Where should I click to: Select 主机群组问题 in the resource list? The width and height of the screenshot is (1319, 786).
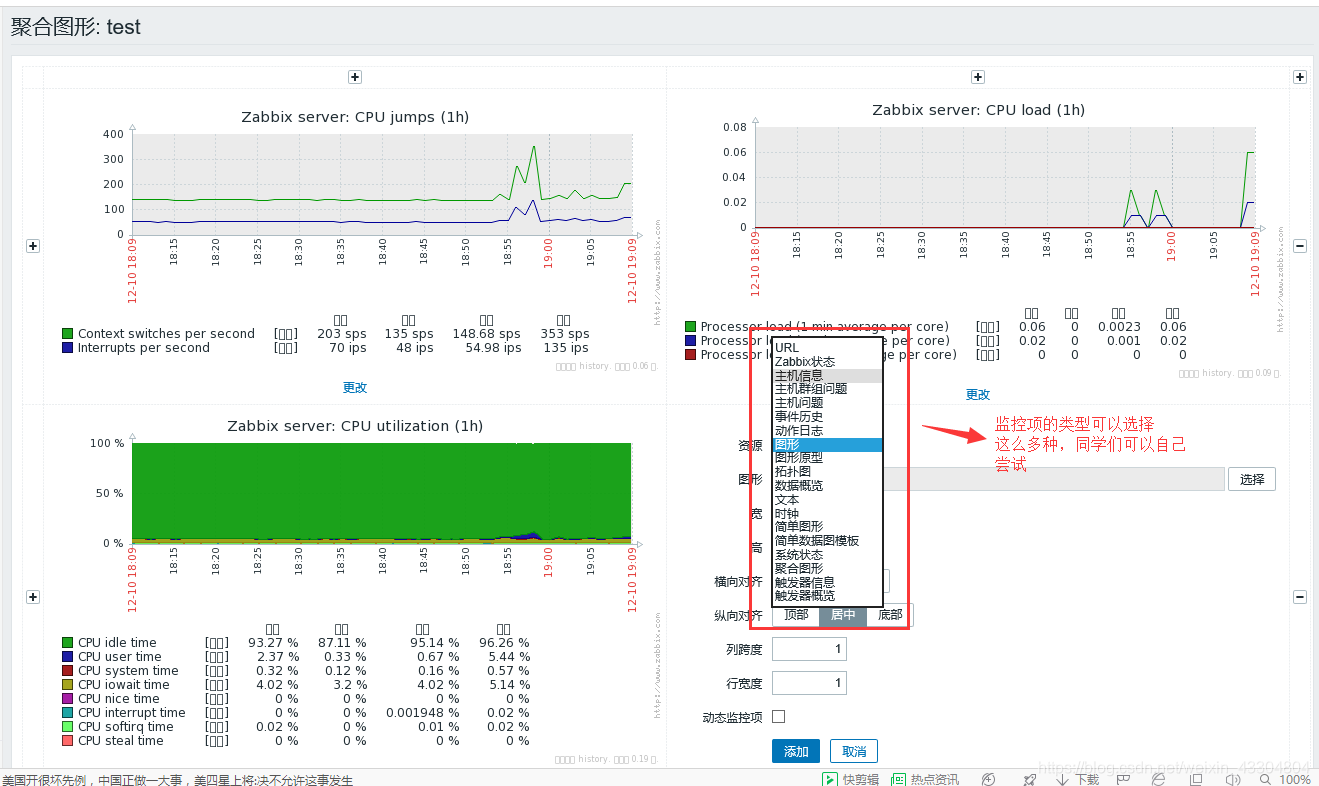[827, 389]
